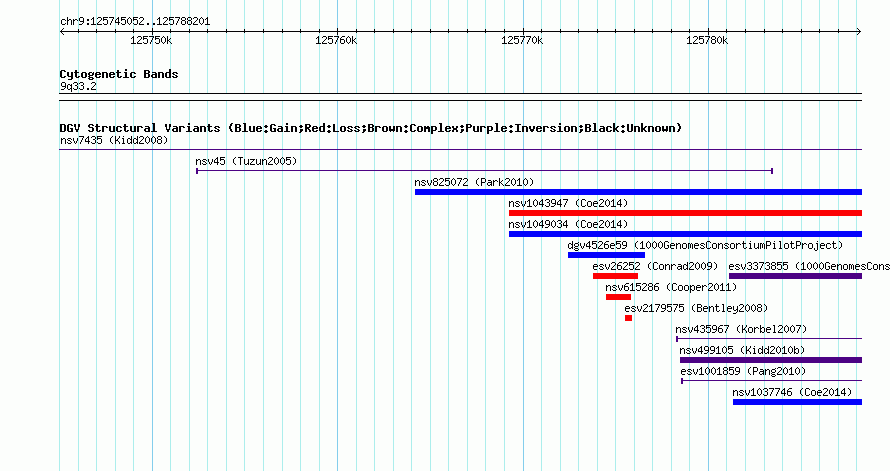This screenshot has width=890, height=471.
Task: Click the red esv26252 loss bar
Action: point(615,276)
